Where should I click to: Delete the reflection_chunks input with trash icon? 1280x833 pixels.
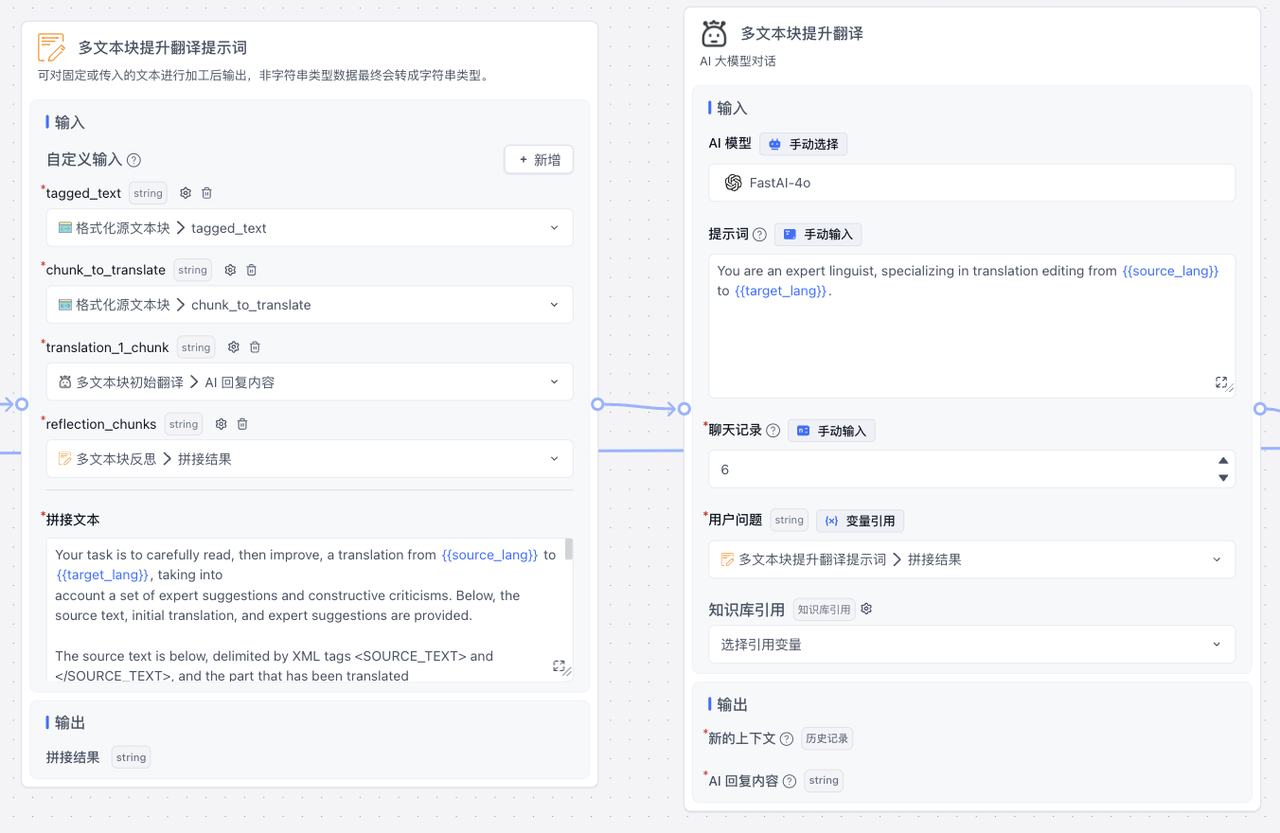click(243, 424)
